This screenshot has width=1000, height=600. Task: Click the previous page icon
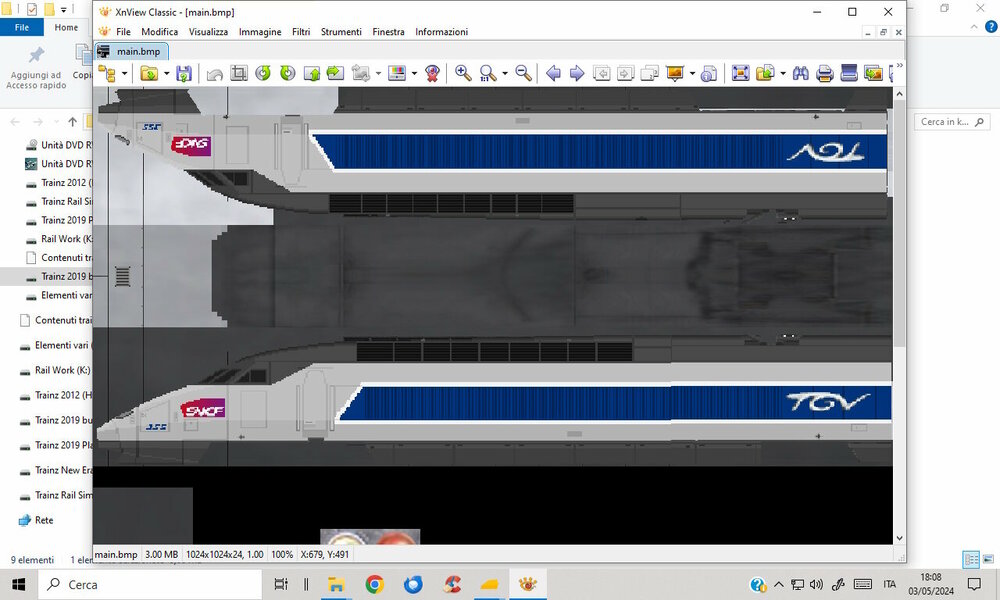(x=601, y=73)
